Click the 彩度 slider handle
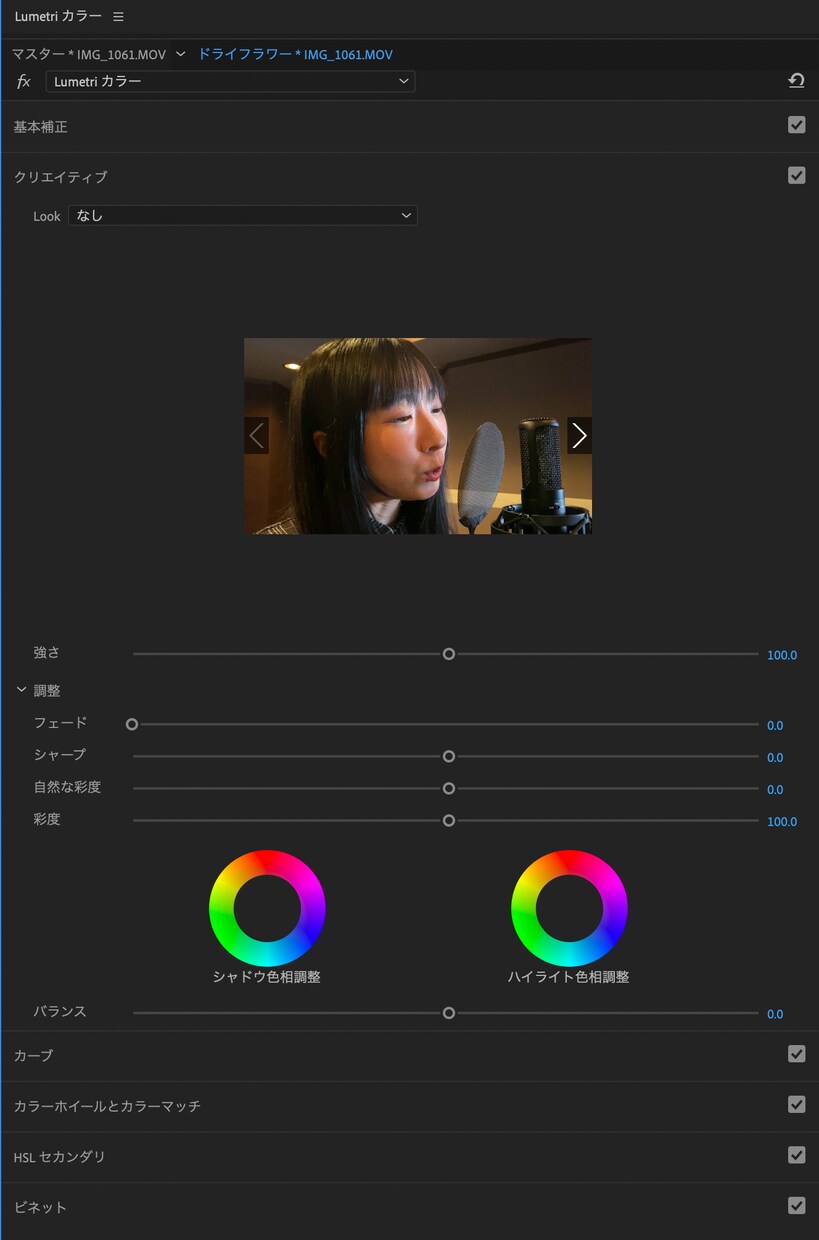Screen dimensions: 819x1240 point(449,820)
